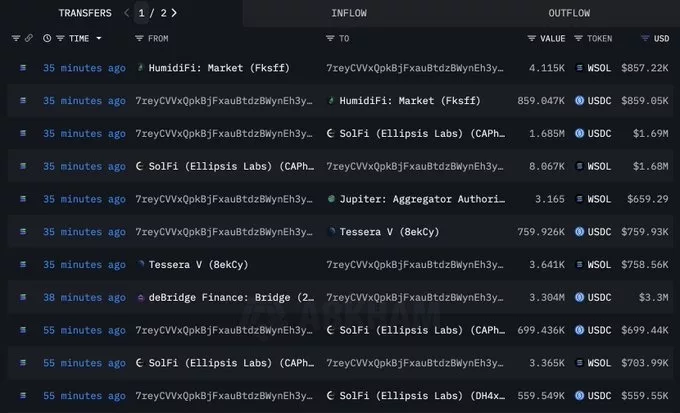Open row icon for HumidiFi first transfer

point(24,69)
